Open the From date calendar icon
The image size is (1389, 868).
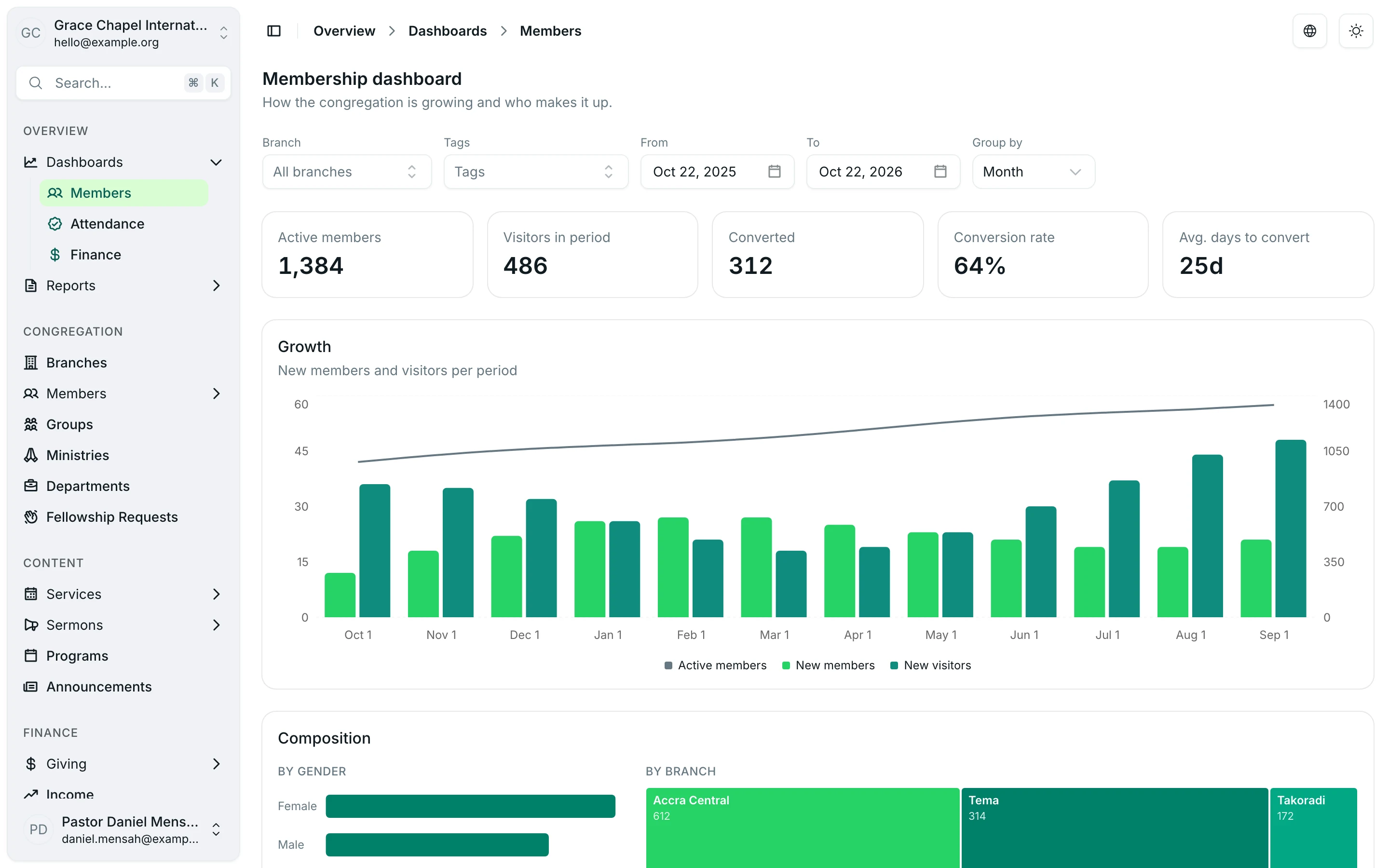pos(774,171)
